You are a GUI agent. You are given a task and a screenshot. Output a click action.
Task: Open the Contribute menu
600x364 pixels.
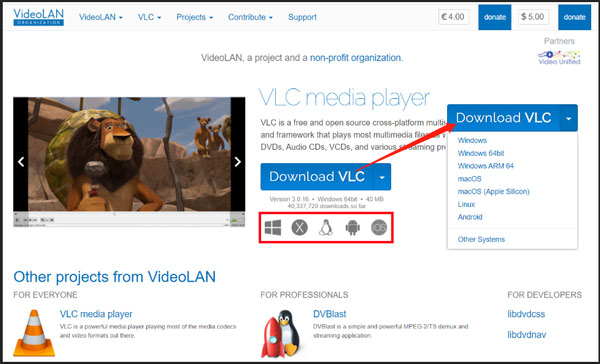pyautogui.click(x=250, y=17)
